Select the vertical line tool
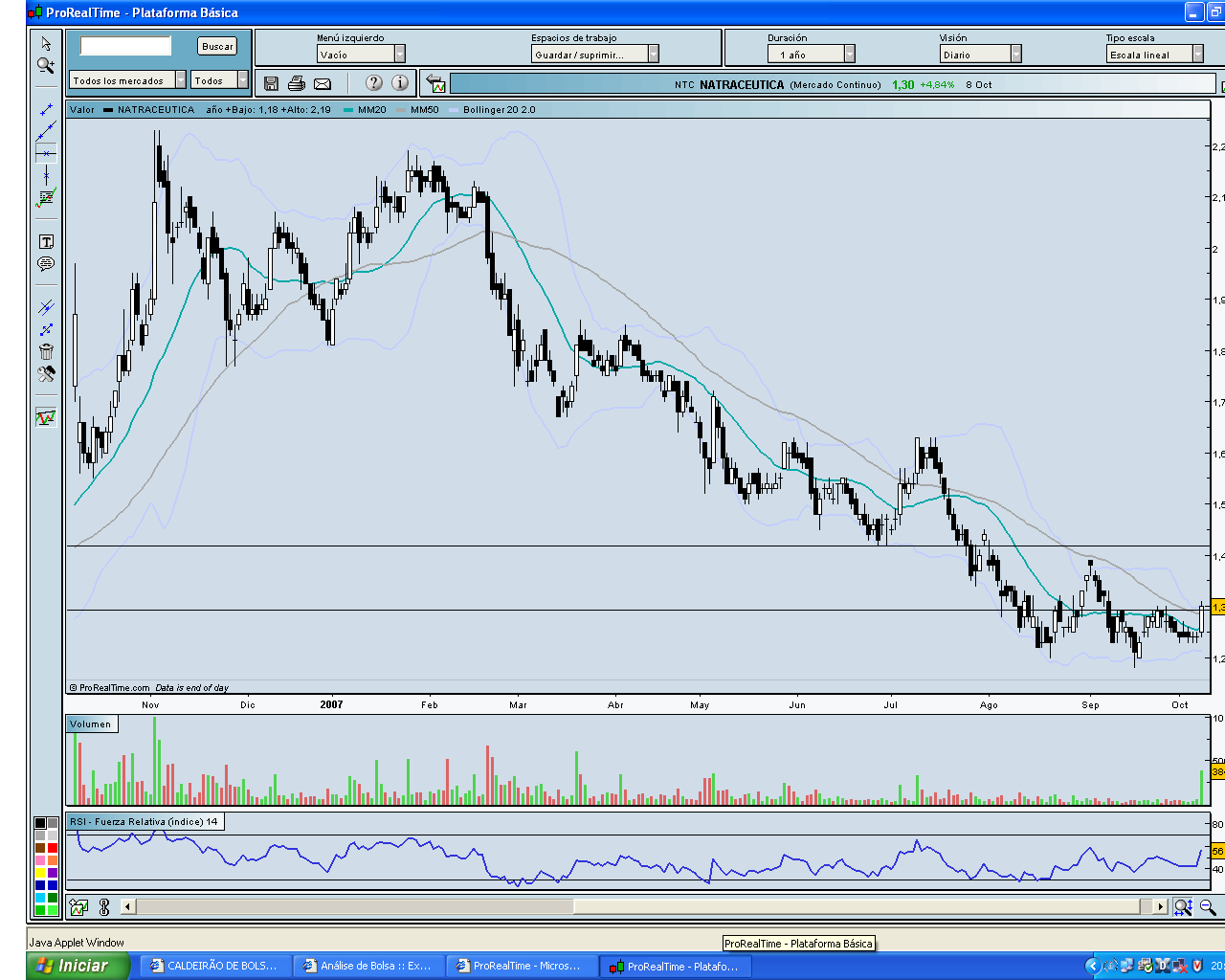Image resolution: width=1225 pixels, height=980 pixels. click(x=46, y=175)
